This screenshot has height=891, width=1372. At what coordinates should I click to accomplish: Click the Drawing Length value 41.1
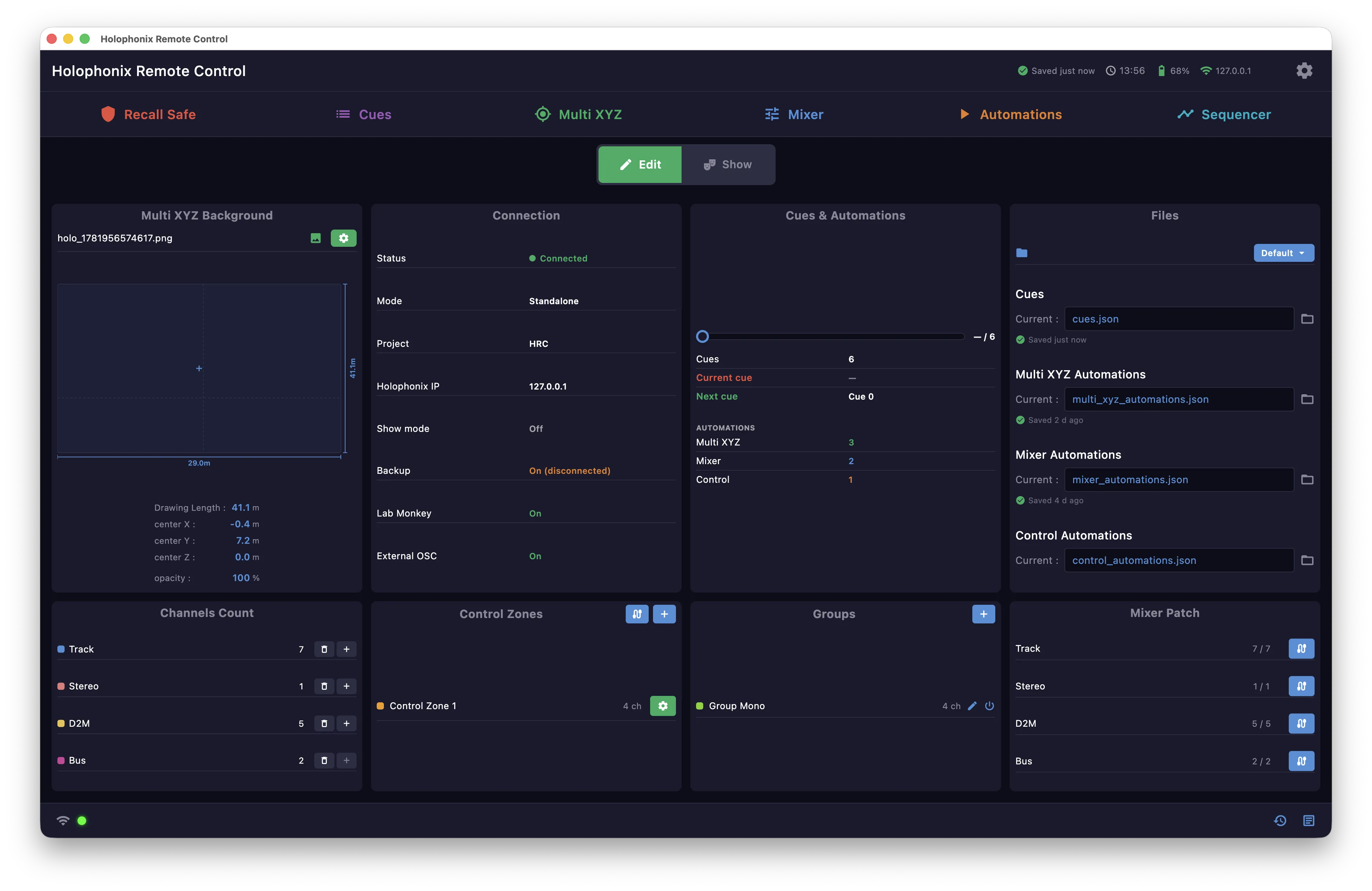pos(240,508)
